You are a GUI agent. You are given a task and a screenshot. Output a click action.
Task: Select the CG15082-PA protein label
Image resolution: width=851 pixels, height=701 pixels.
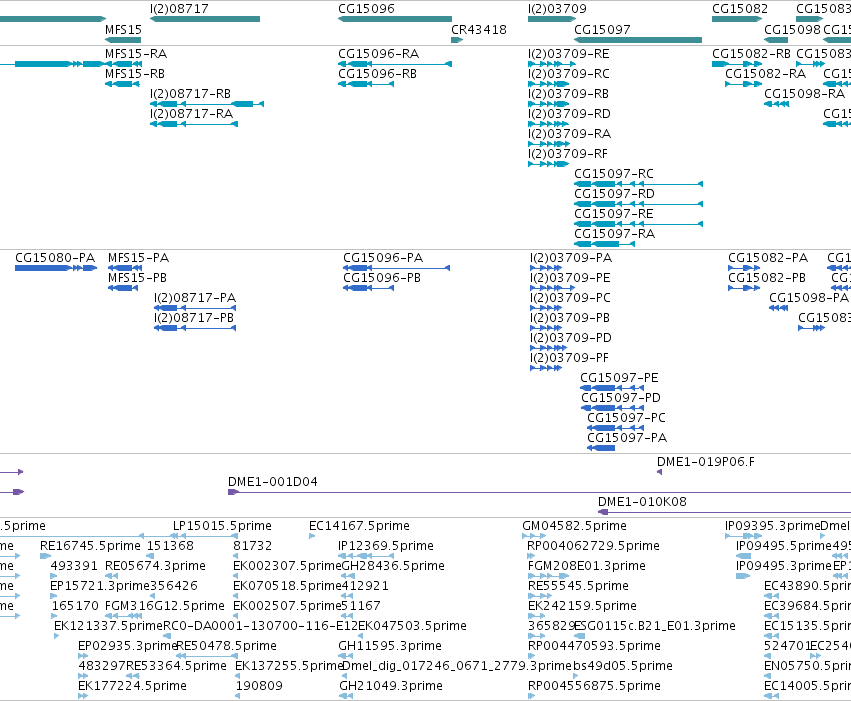tap(768, 258)
